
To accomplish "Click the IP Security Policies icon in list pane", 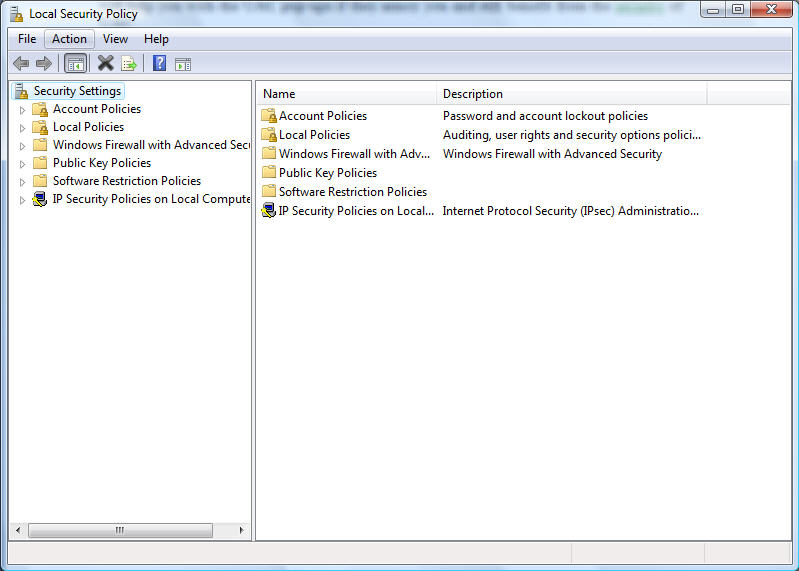I will tap(269, 210).
